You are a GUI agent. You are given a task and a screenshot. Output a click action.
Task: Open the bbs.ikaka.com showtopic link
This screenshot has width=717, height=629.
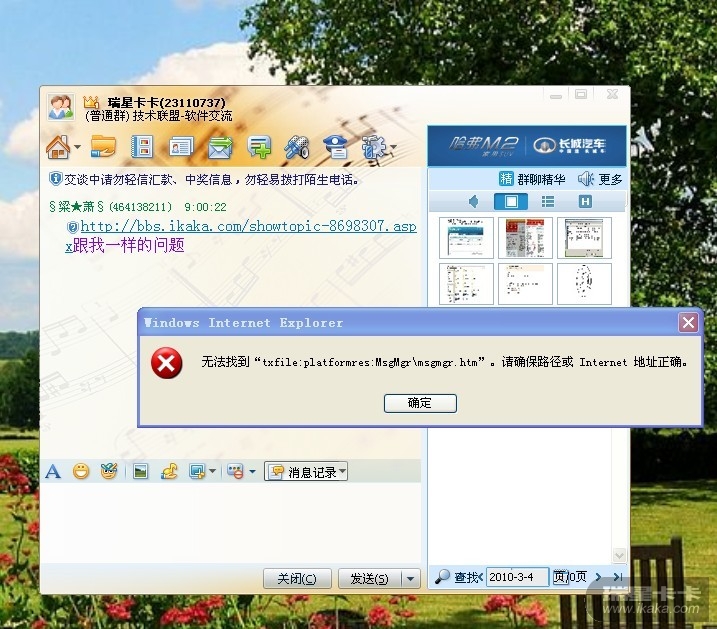(248, 226)
